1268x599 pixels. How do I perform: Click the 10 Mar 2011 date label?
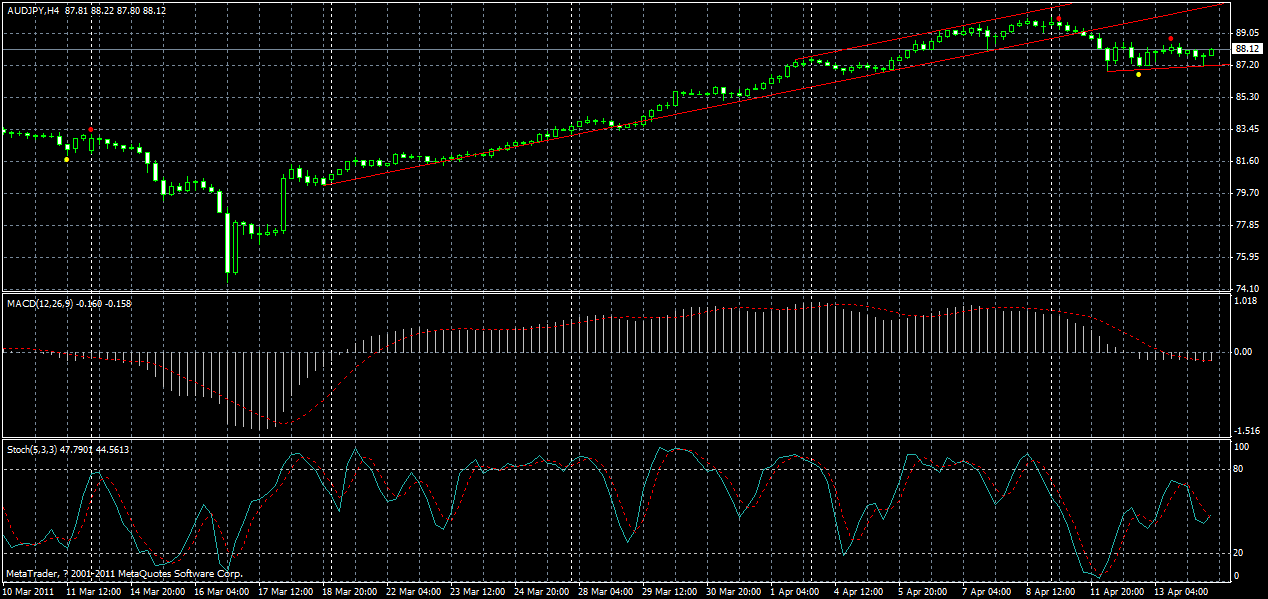point(28,591)
